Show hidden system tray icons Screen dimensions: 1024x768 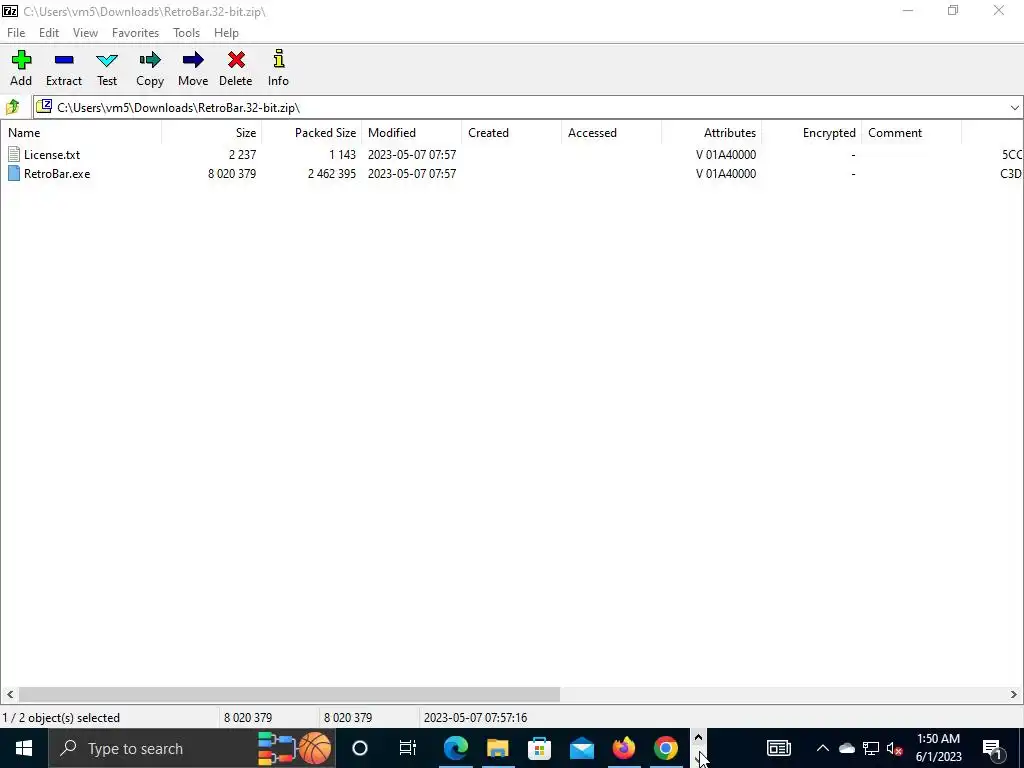(x=822, y=748)
